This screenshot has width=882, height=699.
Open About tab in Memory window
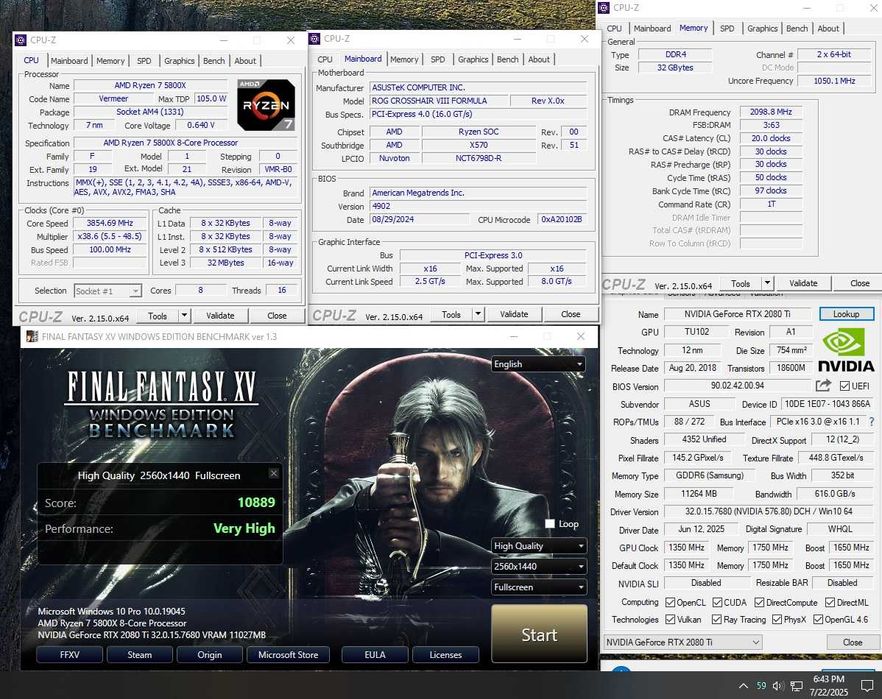828,28
